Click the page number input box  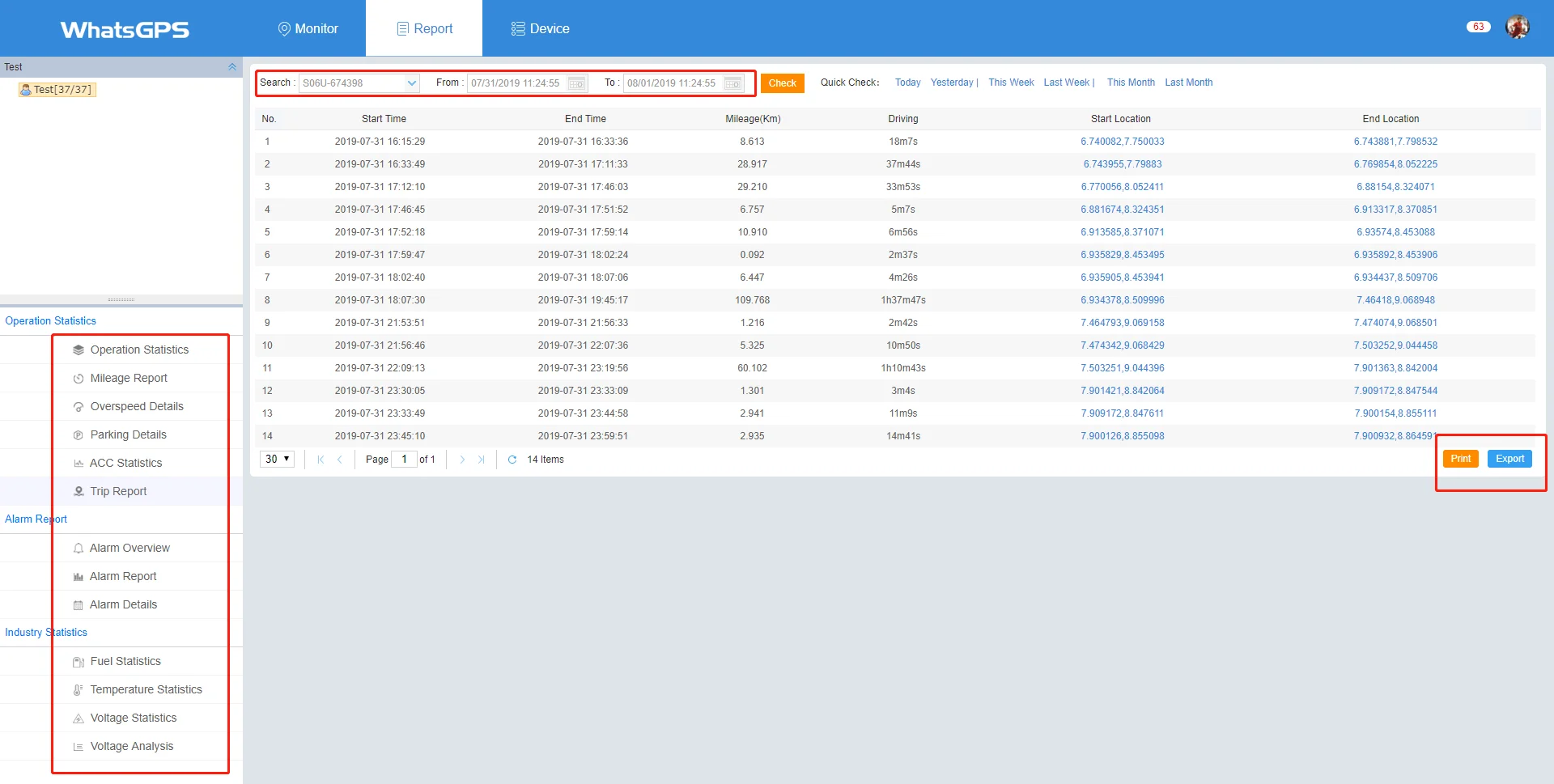[x=404, y=459]
